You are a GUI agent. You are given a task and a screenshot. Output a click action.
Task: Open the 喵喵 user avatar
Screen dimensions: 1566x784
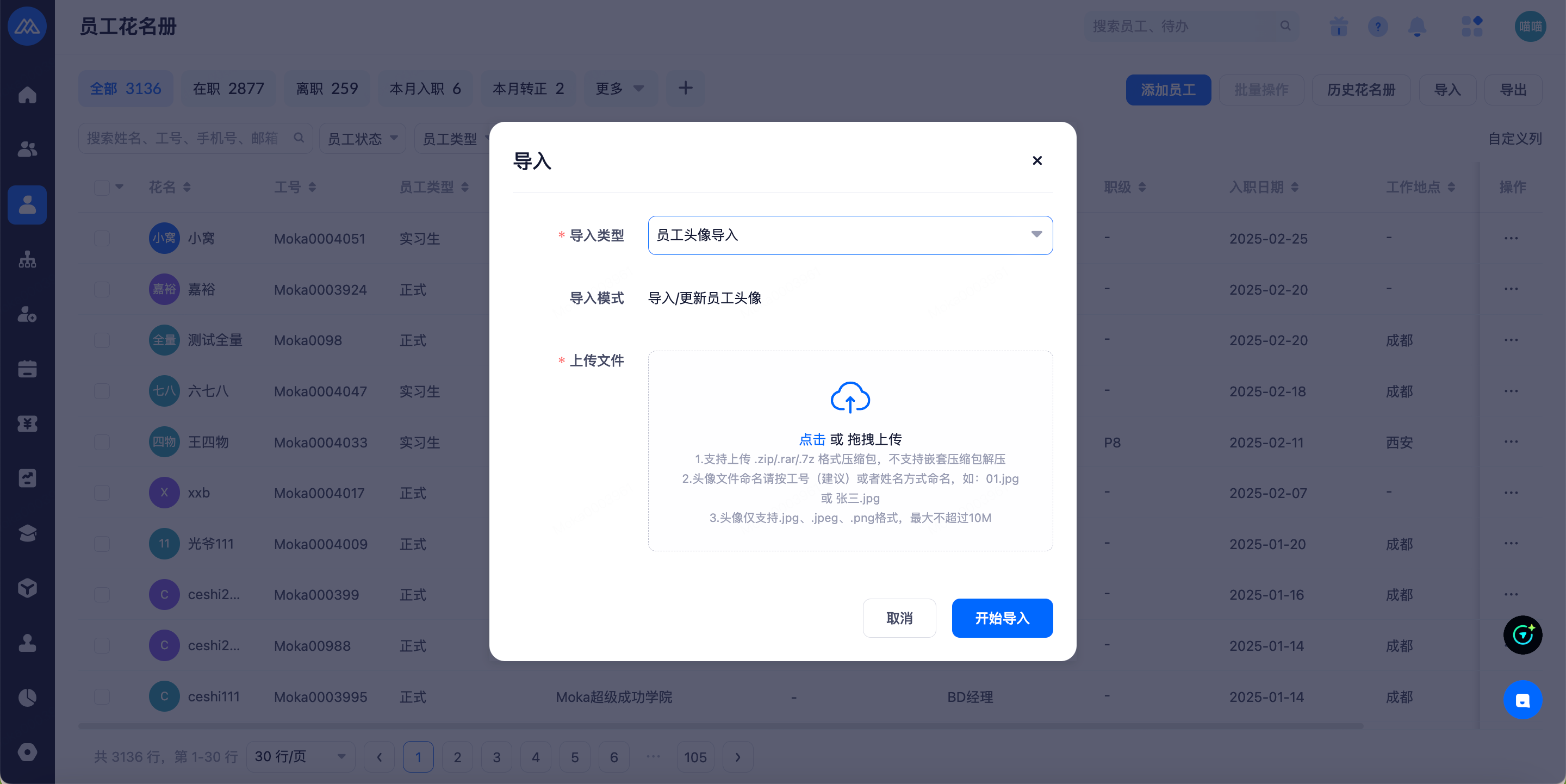1530,26
